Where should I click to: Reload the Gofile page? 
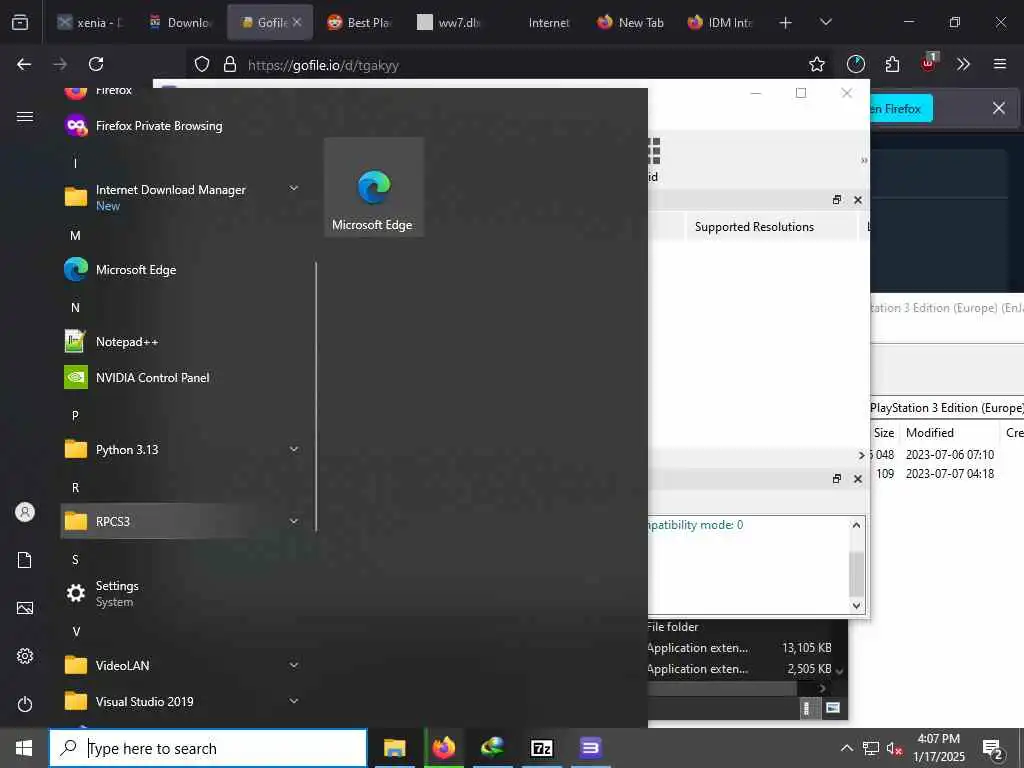coord(96,64)
